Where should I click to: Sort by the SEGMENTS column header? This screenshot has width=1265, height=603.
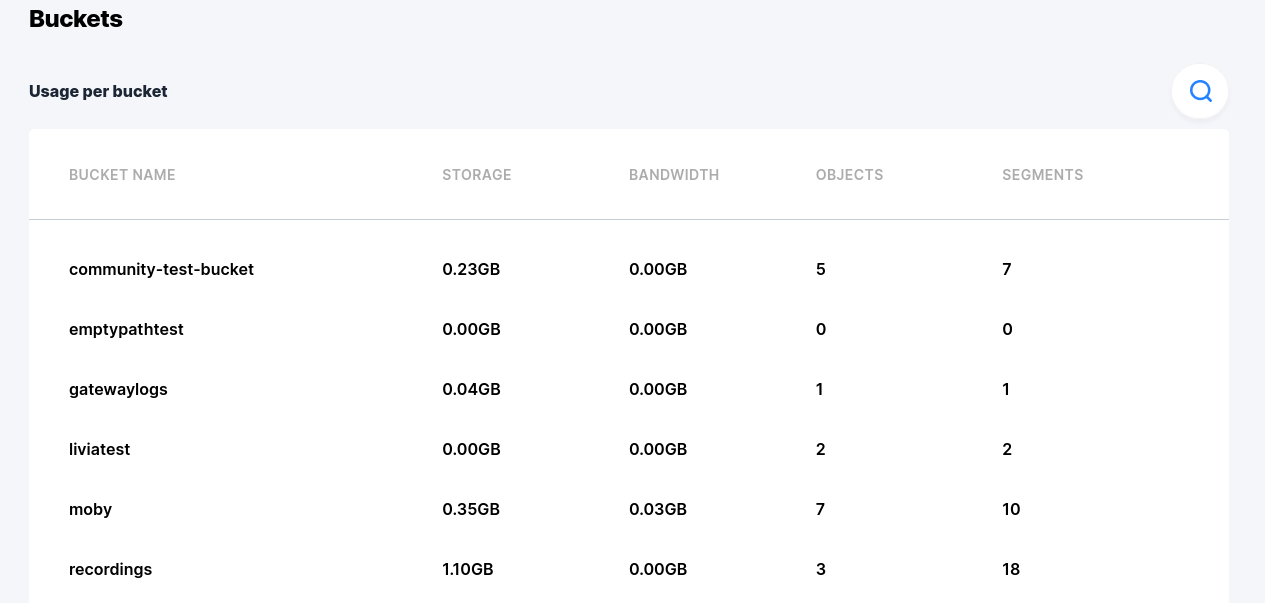[x=1042, y=174]
